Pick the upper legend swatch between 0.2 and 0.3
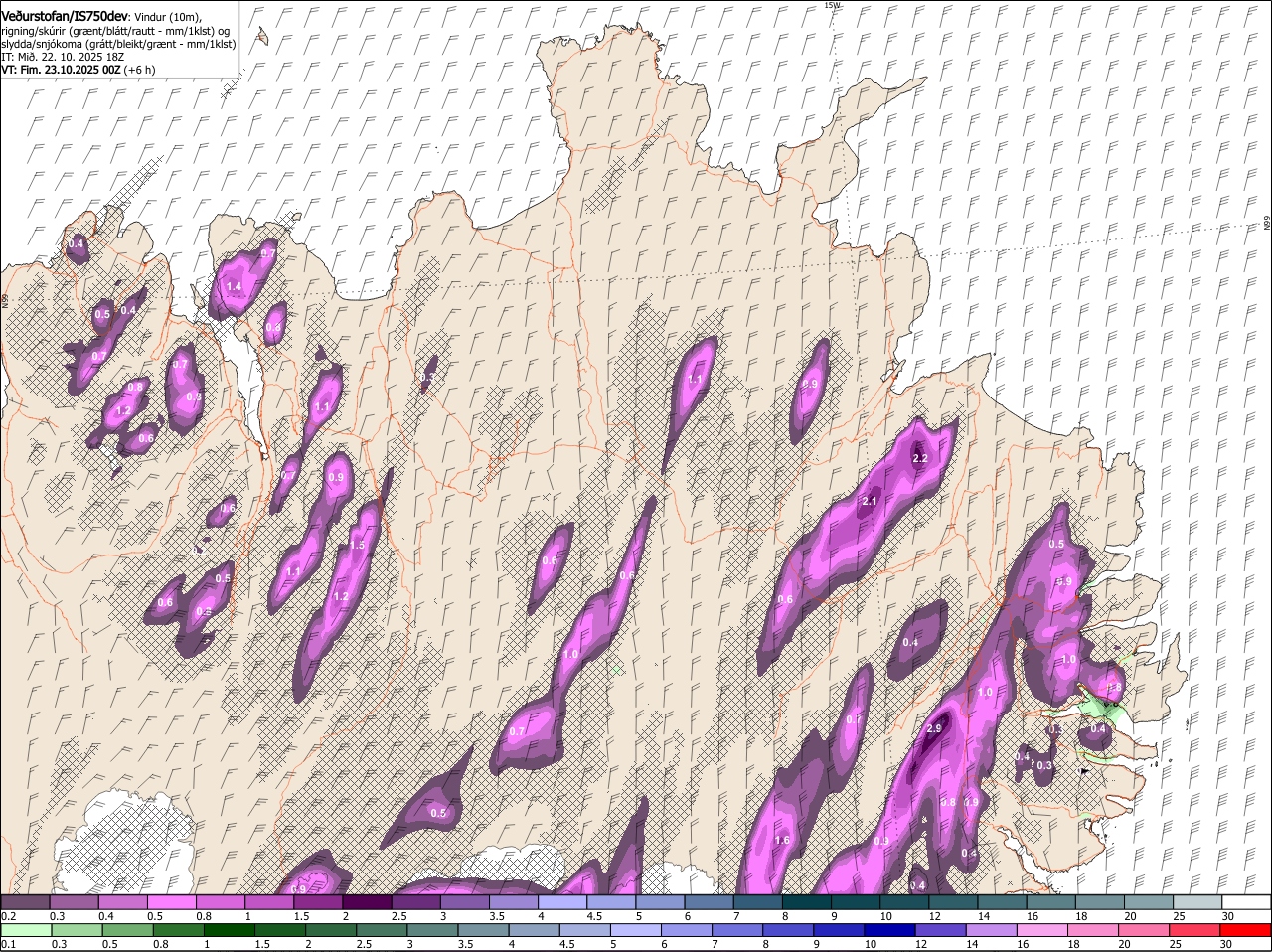The height and width of the screenshot is (952, 1272). pos(25,901)
